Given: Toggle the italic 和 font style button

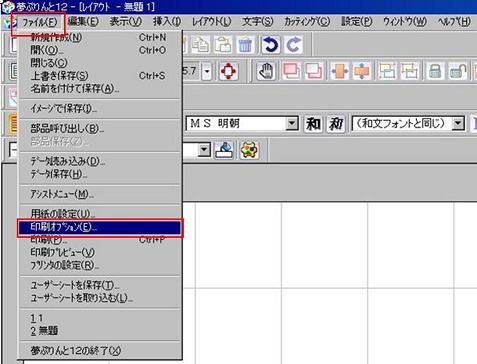Looking at the screenshot, I should (x=336, y=124).
